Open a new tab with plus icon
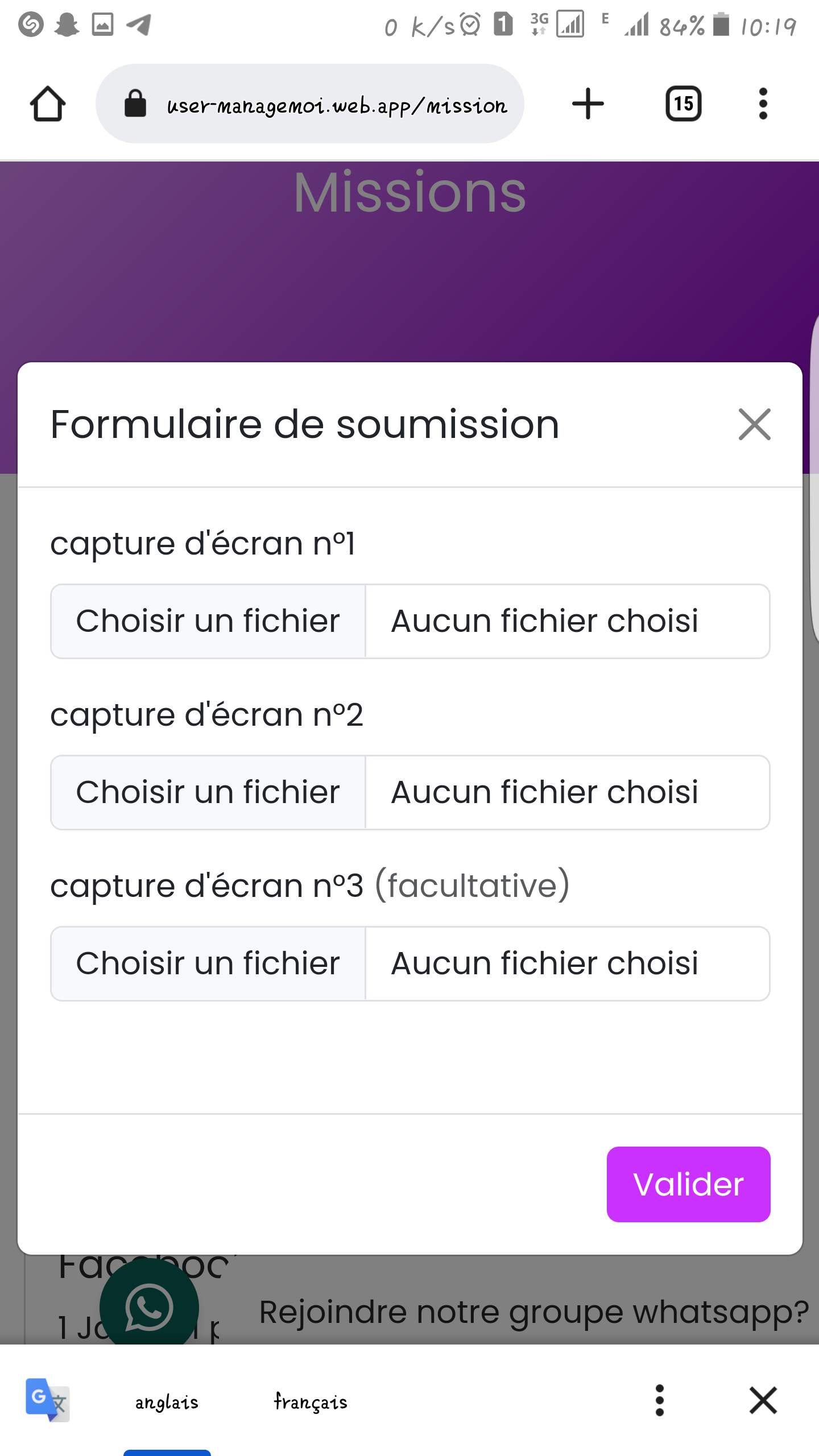The width and height of the screenshot is (819, 1456). coord(588,104)
